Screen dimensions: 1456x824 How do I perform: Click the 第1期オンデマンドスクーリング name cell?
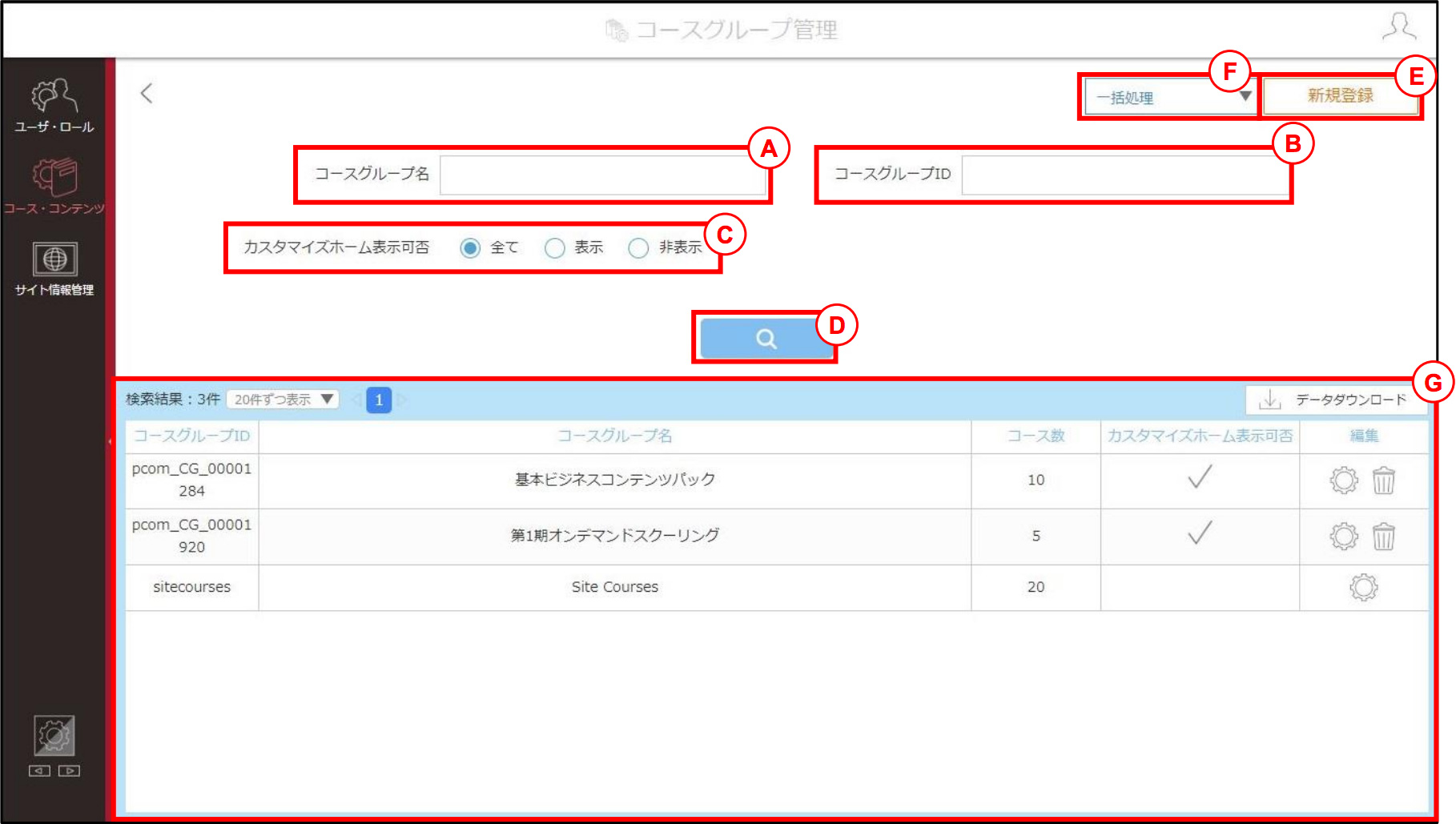(x=615, y=536)
